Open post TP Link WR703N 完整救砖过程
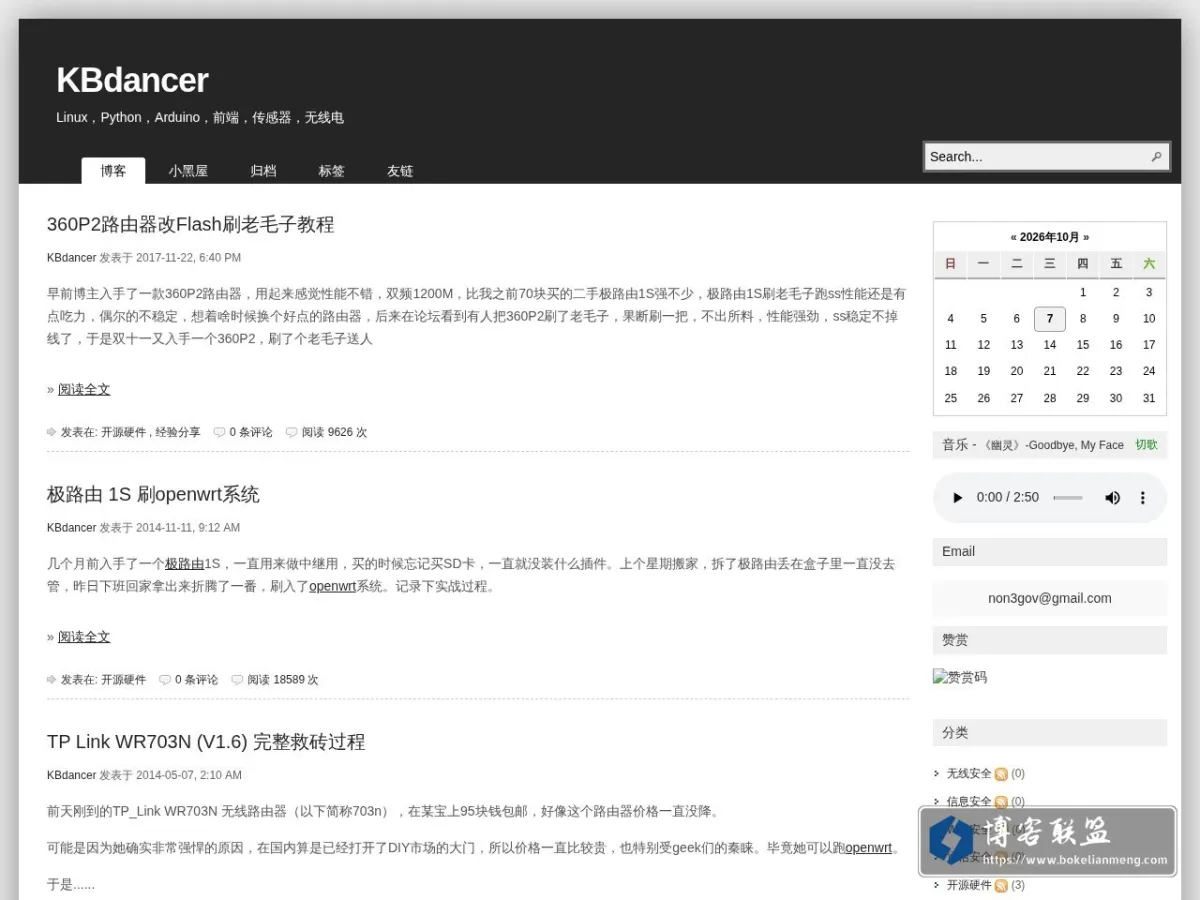Viewport: 1200px width, 900px height. click(x=206, y=742)
